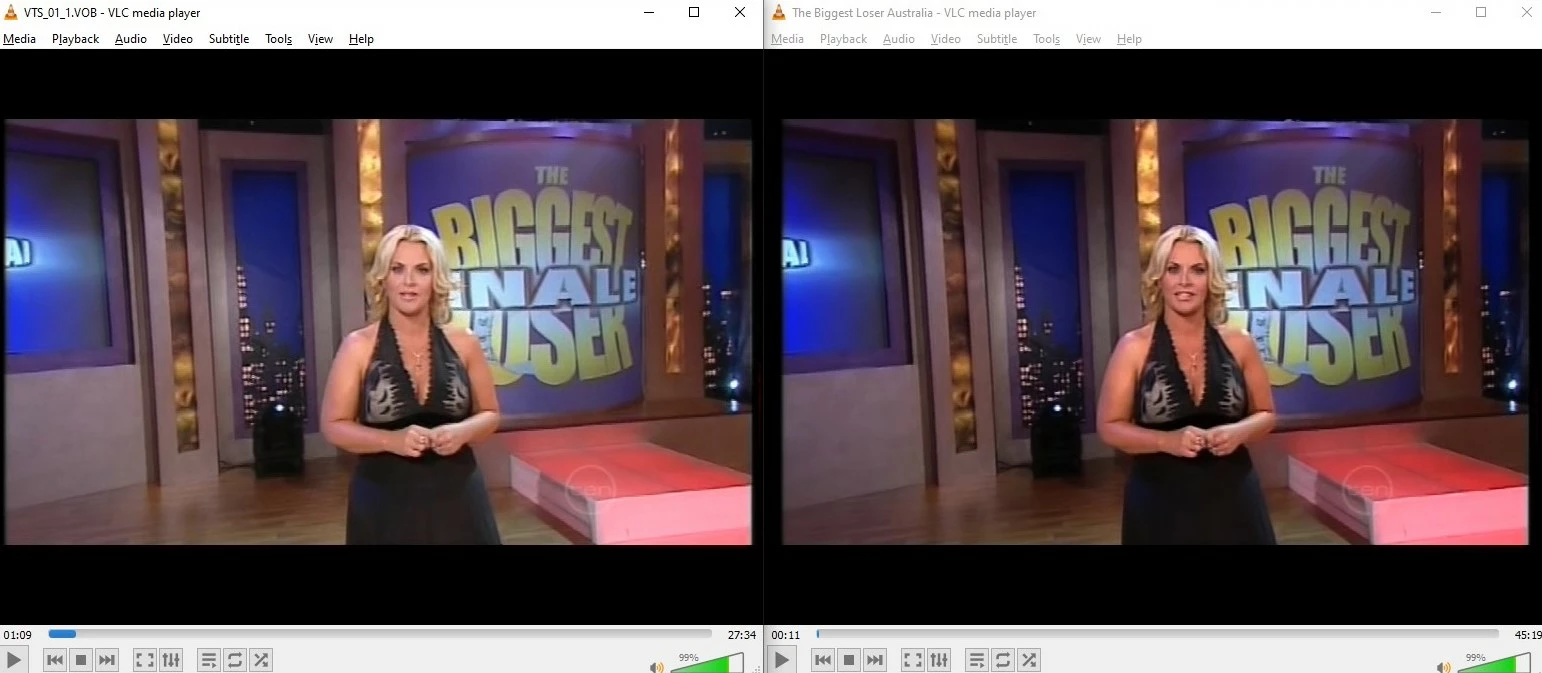Show extended settings in Biggest Loser window

click(939, 660)
